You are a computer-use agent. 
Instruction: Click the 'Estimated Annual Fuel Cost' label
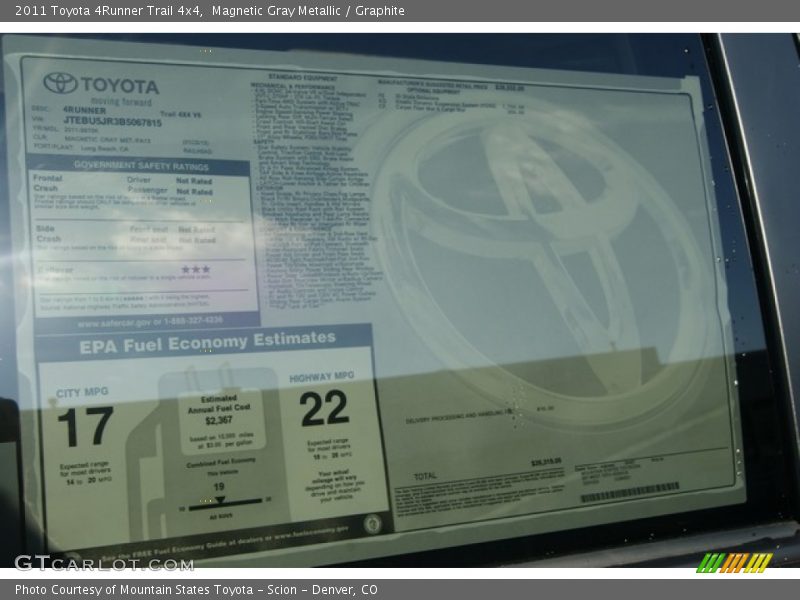(219, 404)
